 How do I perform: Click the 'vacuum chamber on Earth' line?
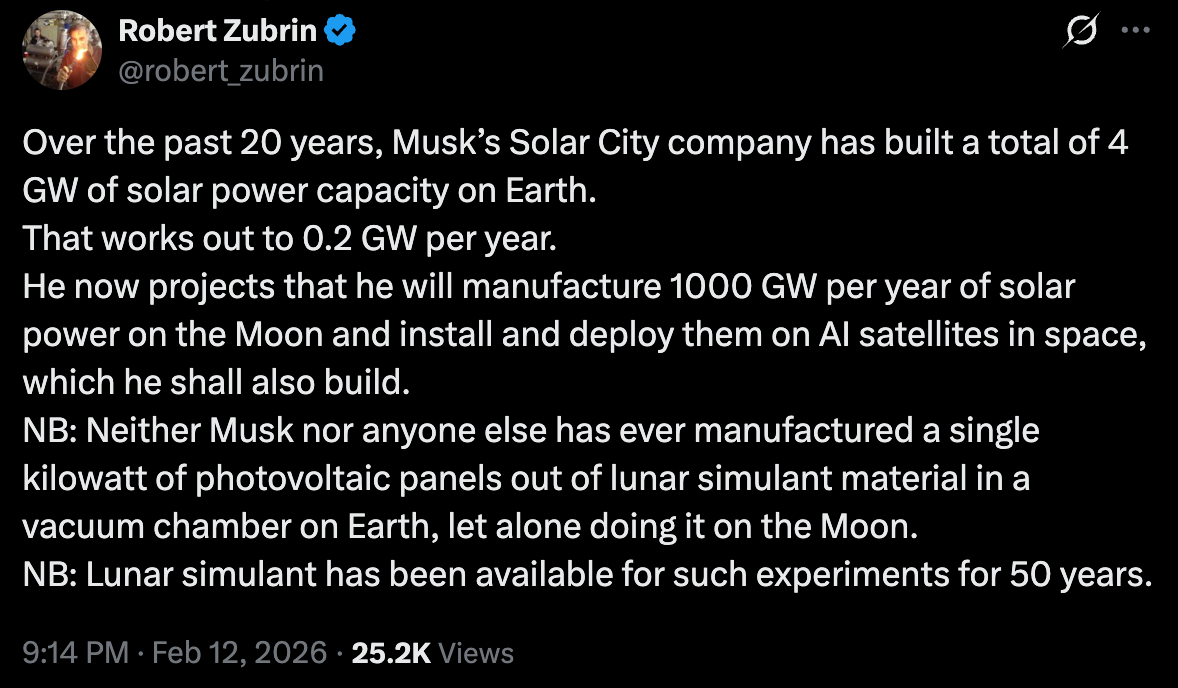click(470, 527)
